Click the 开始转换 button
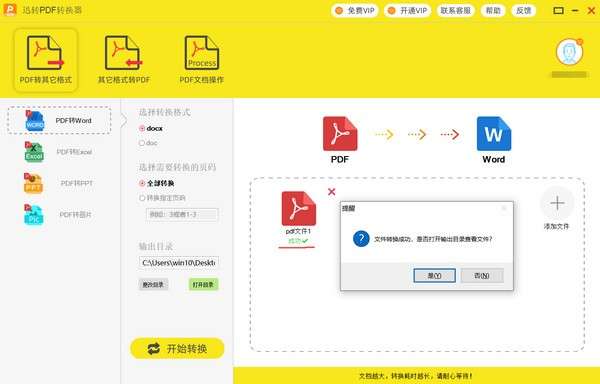Viewport: 600px width, 384px height. point(177,348)
